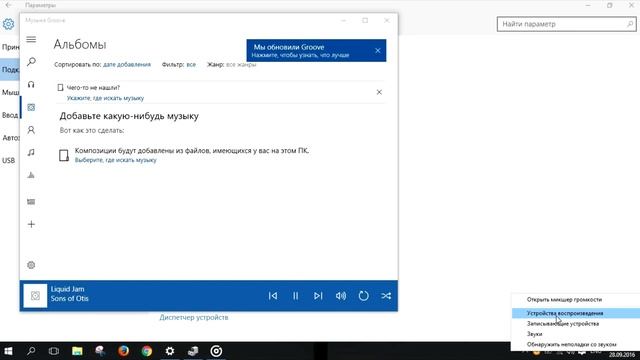Click the Settings back arrow
The width and height of the screenshot is (640, 360).
(x=9, y=5)
